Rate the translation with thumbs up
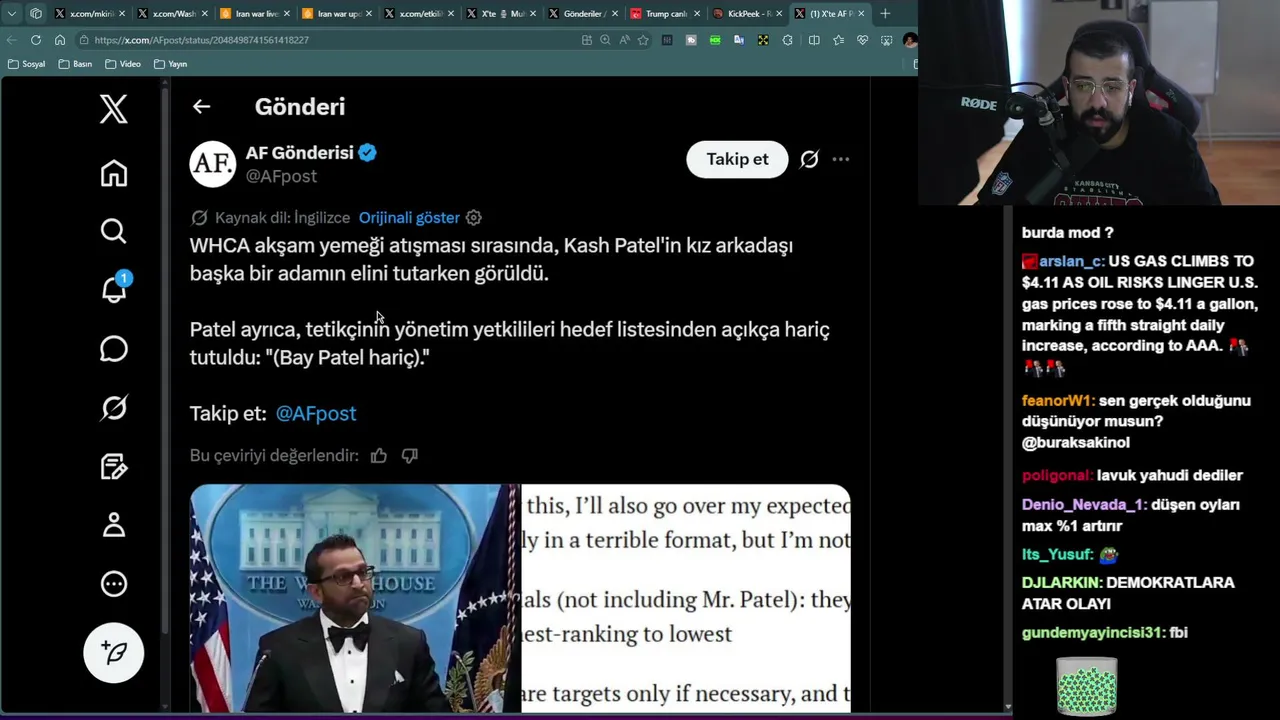The height and width of the screenshot is (720, 1280). 379,456
